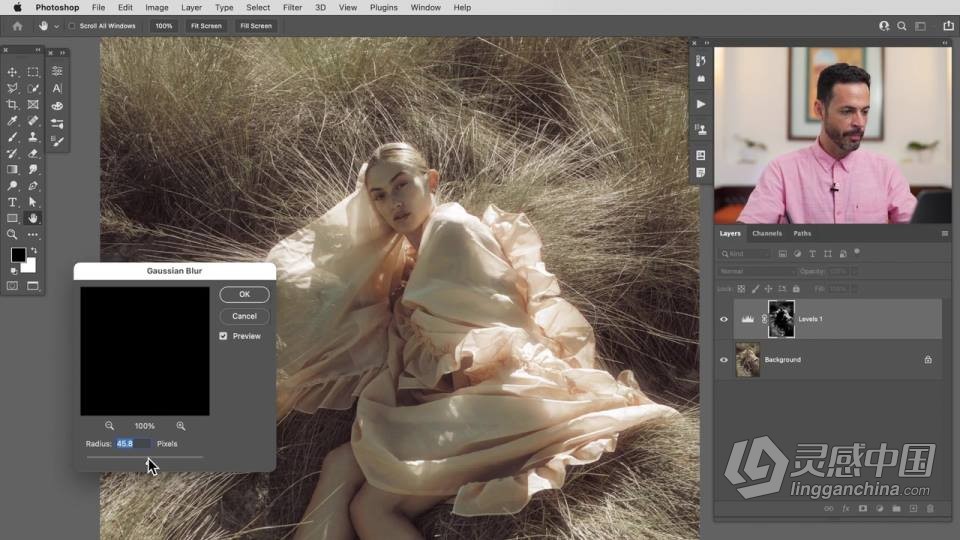Image resolution: width=960 pixels, height=540 pixels.
Task: Open the Layer menu
Action: (191, 7)
